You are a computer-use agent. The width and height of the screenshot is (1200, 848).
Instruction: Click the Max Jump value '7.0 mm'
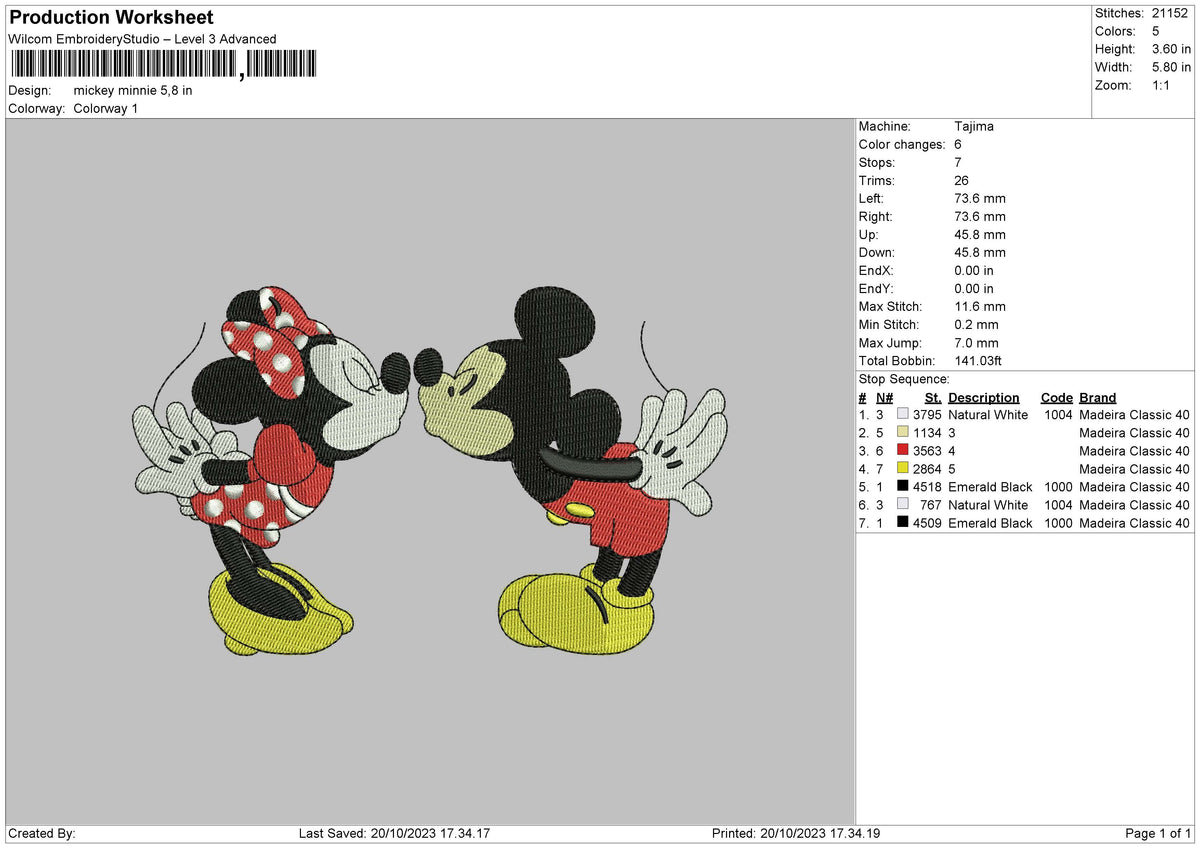pyautogui.click(x=977, y=343)
